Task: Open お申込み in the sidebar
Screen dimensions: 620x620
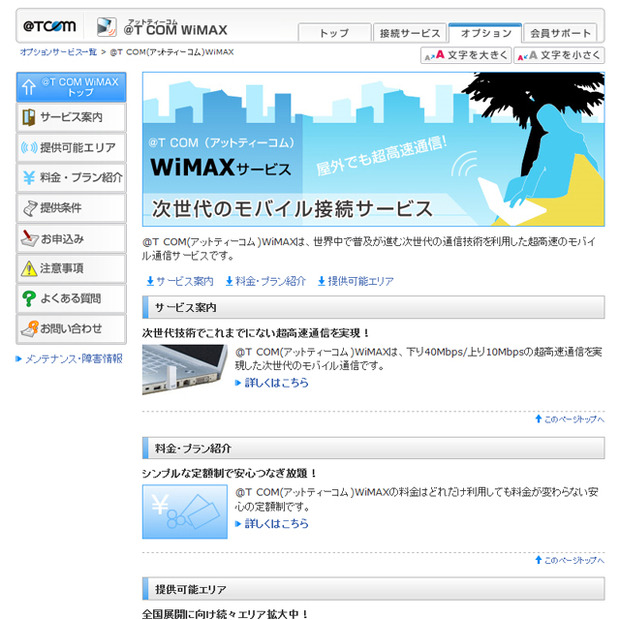Action: point(71,238)
